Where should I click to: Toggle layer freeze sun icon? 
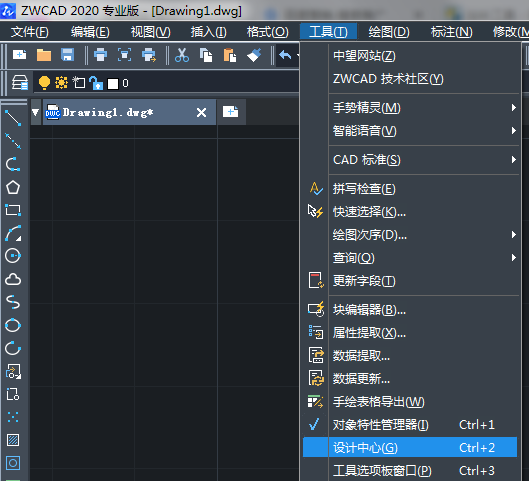click(61, 83)
